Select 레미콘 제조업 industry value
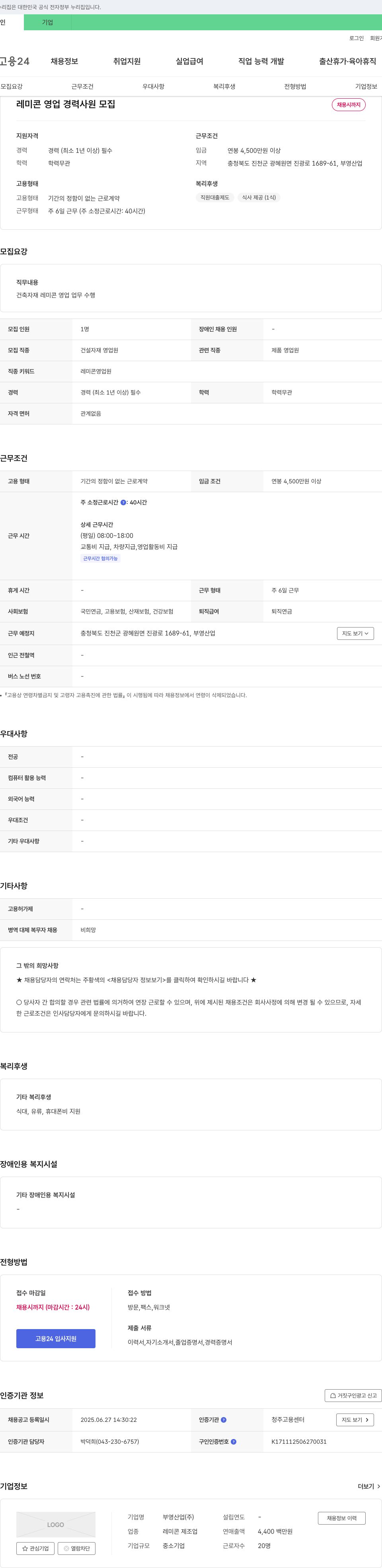This screenshot has width=382, height=1568. pyautogui.click(x=180, y=1531)
